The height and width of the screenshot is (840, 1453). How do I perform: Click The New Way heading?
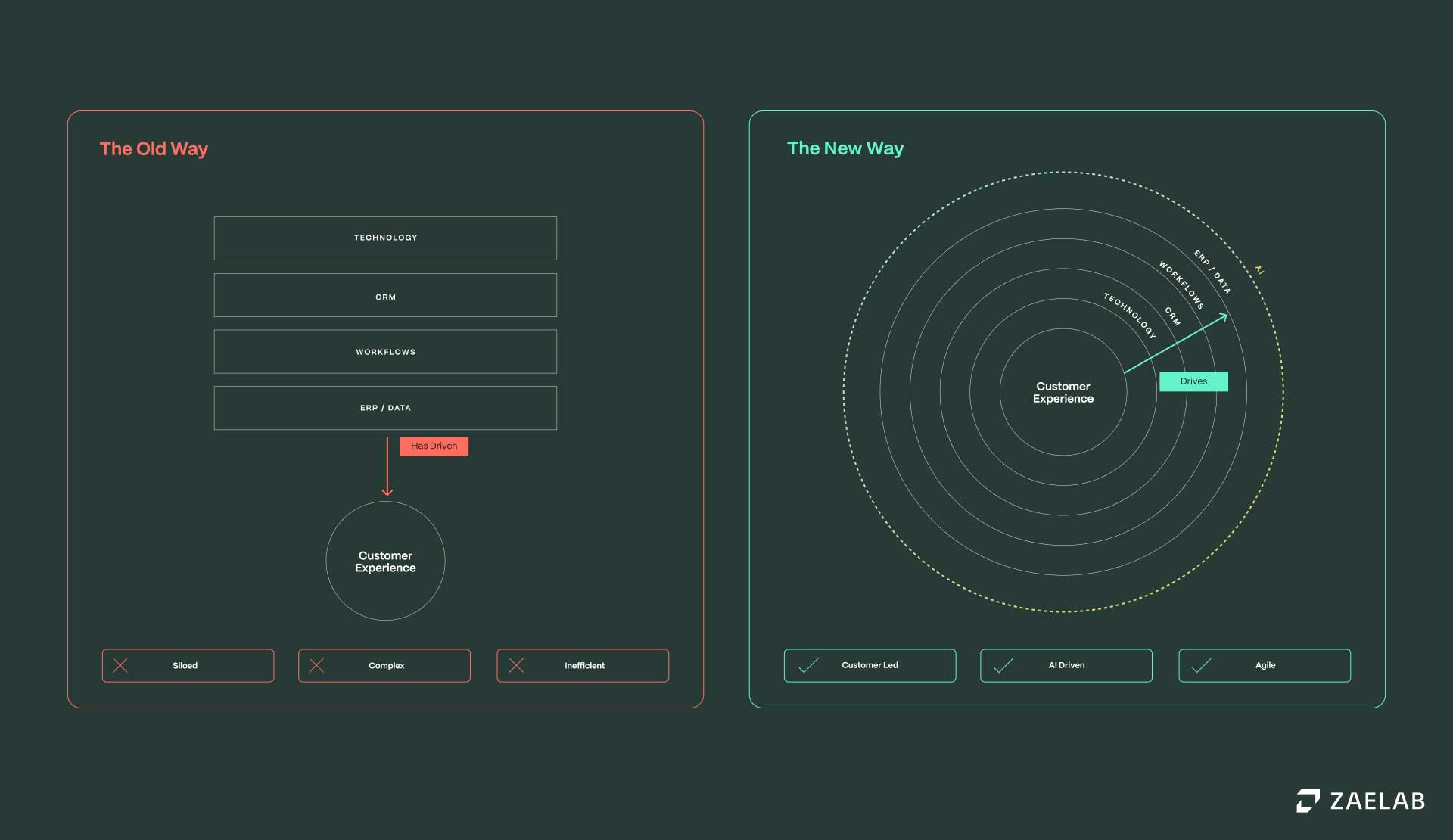[845, 148]
